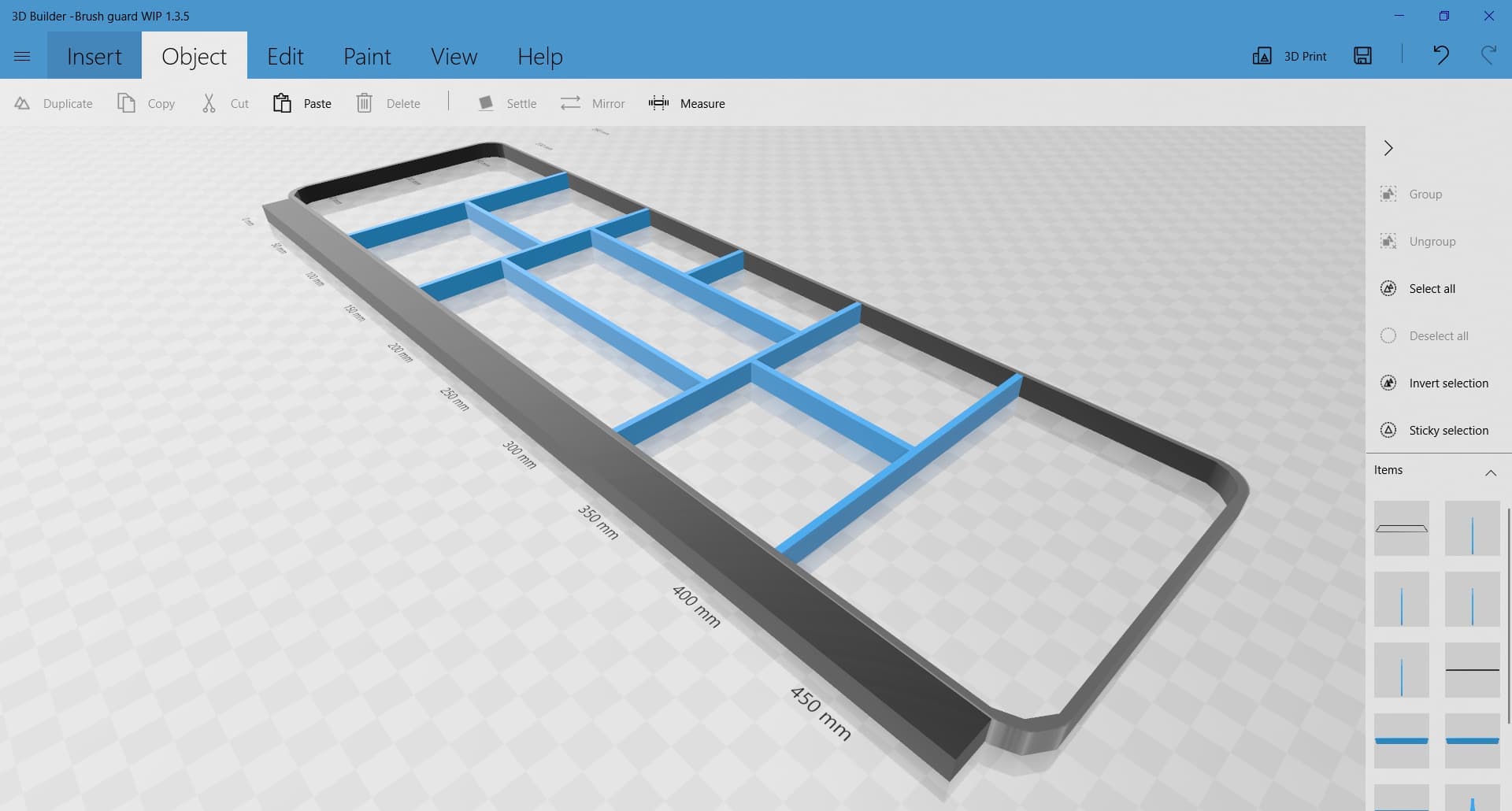Click the Help tab
1512x811 pixels.
[539, 57]
